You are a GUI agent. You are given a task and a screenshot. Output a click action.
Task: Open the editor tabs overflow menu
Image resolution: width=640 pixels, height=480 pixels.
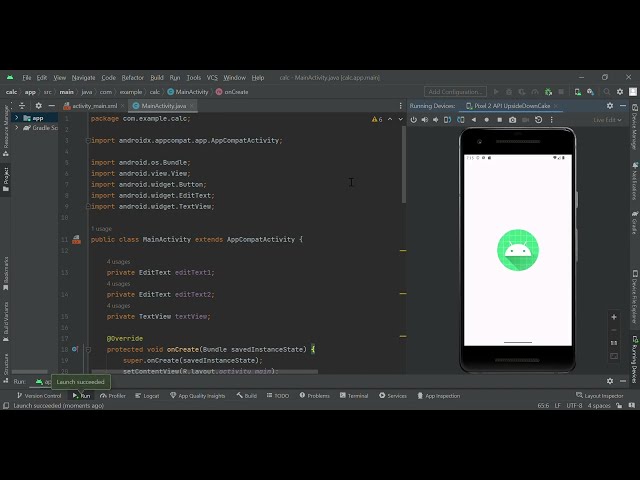[400, 106]
